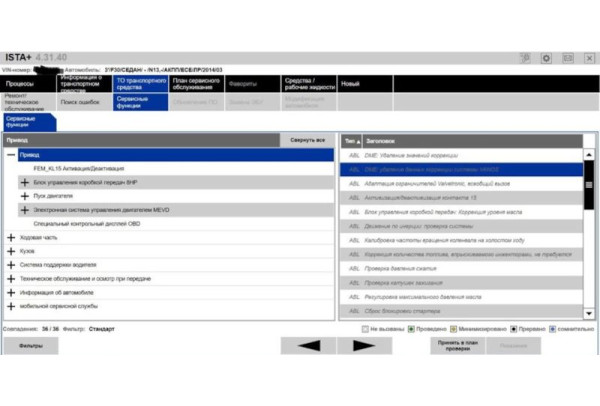
Task: Click the Свернуть все button
Action: [x=306, y=141]
